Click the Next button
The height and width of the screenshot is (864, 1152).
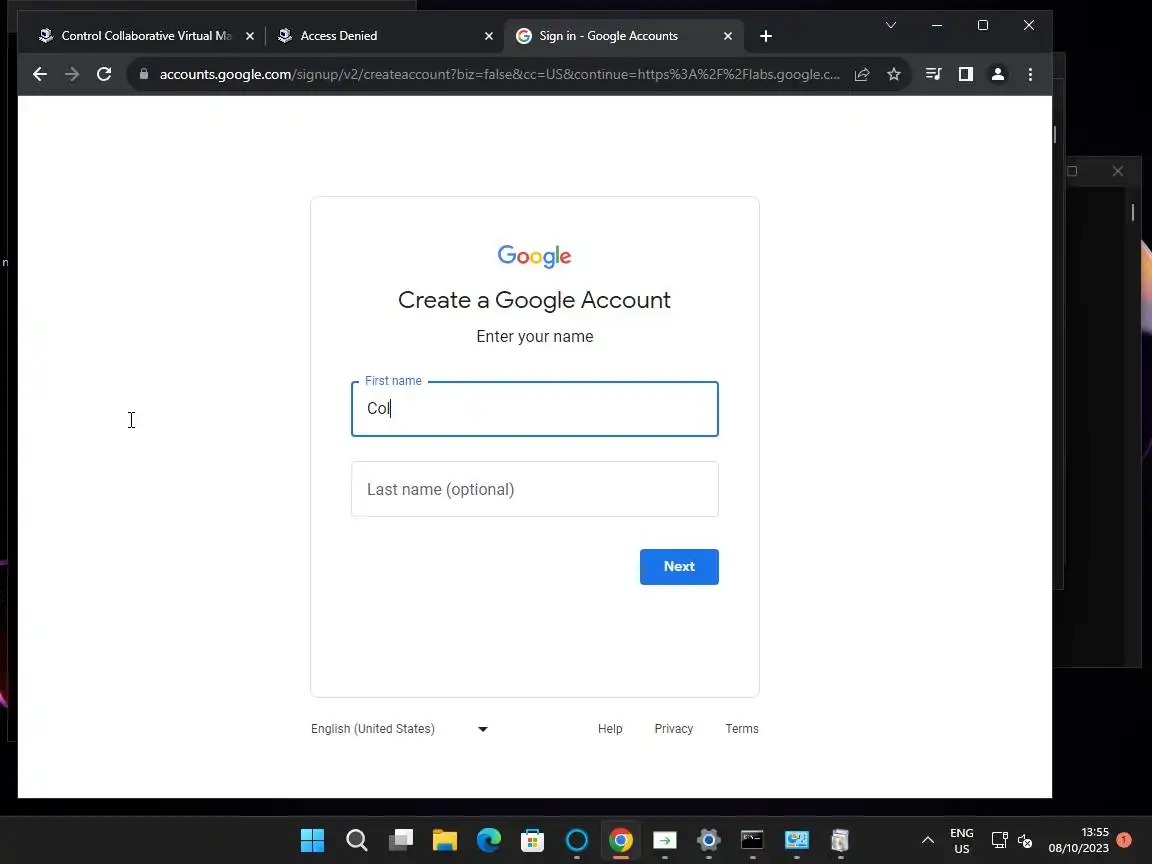[679, 566]
